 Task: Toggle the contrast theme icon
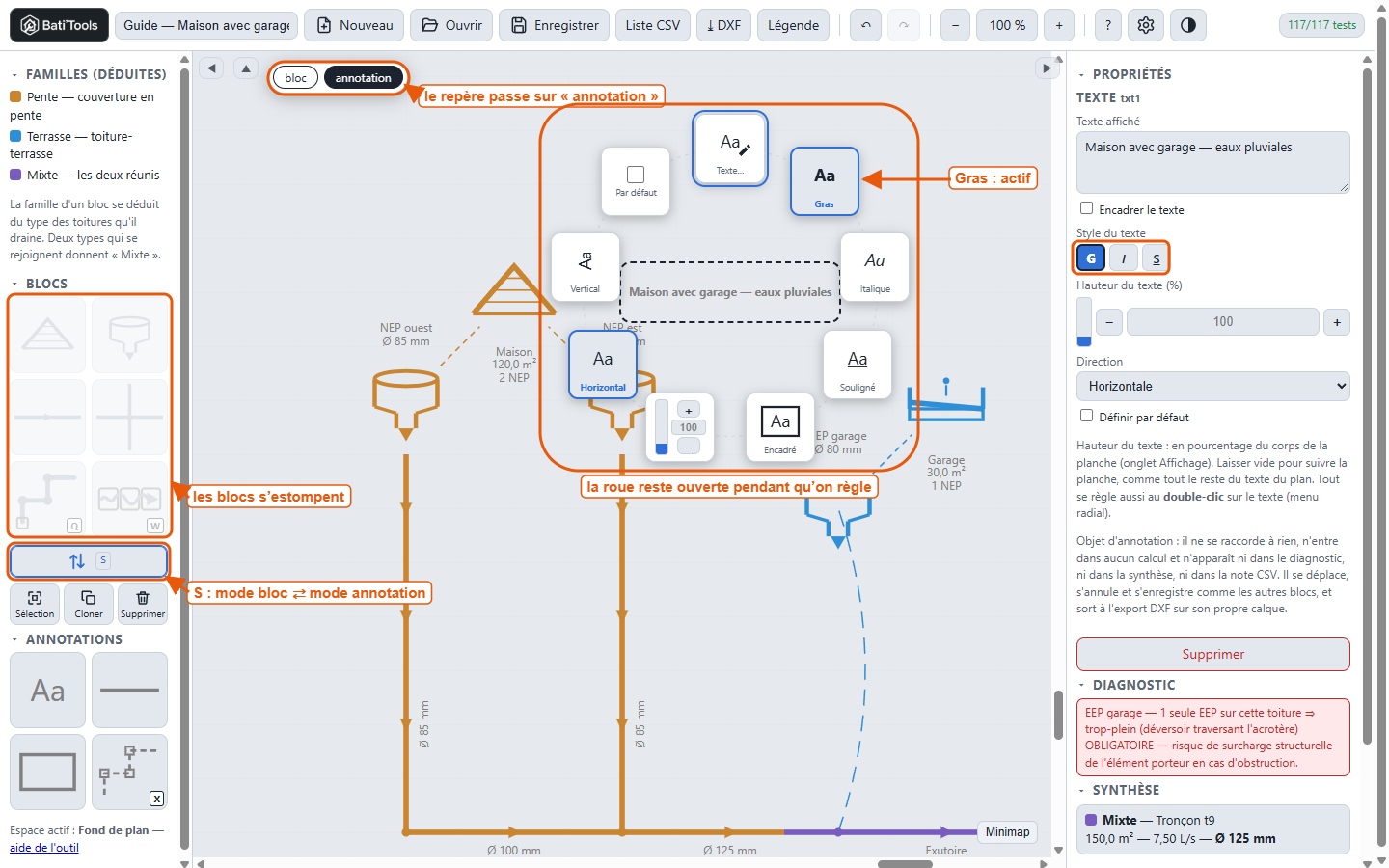[x=1188, y=25]
